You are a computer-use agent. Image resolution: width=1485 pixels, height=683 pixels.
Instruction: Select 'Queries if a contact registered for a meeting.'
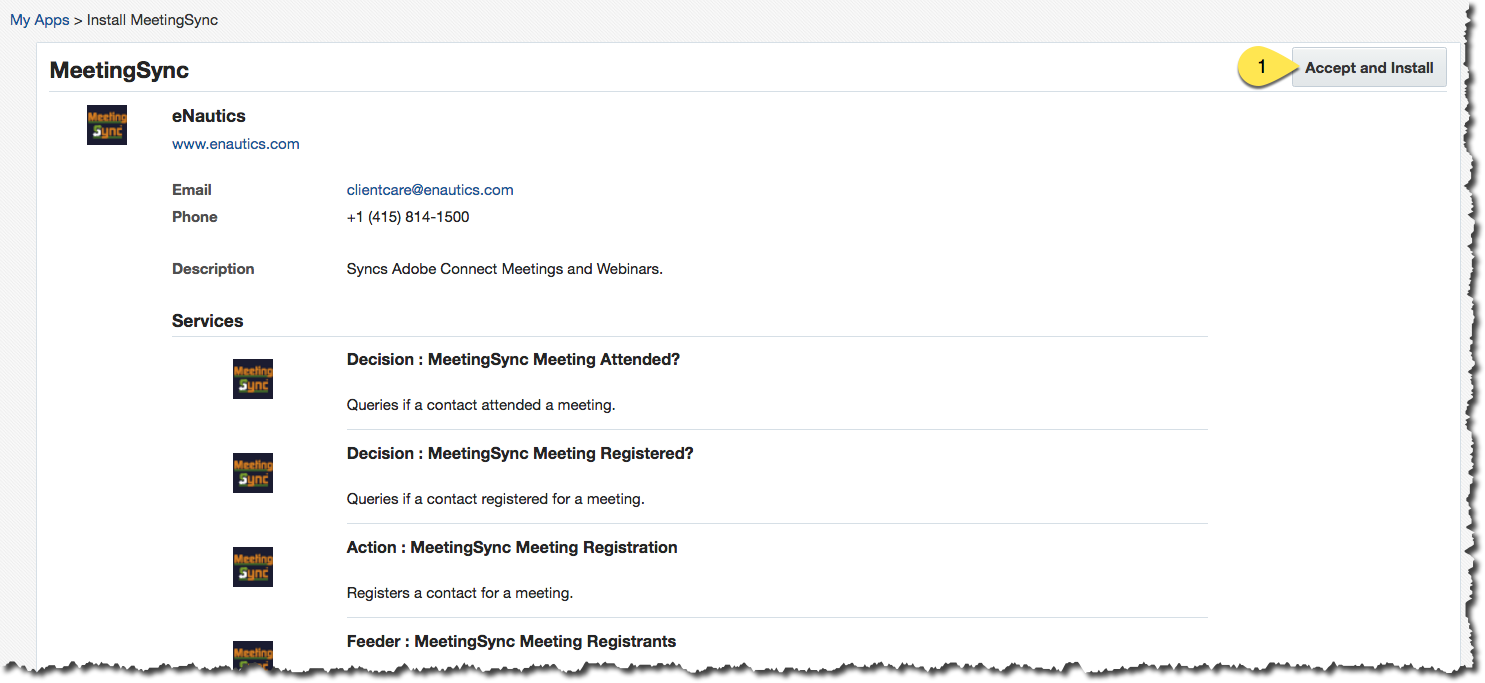pyautogui.click(x=496, y=499)
